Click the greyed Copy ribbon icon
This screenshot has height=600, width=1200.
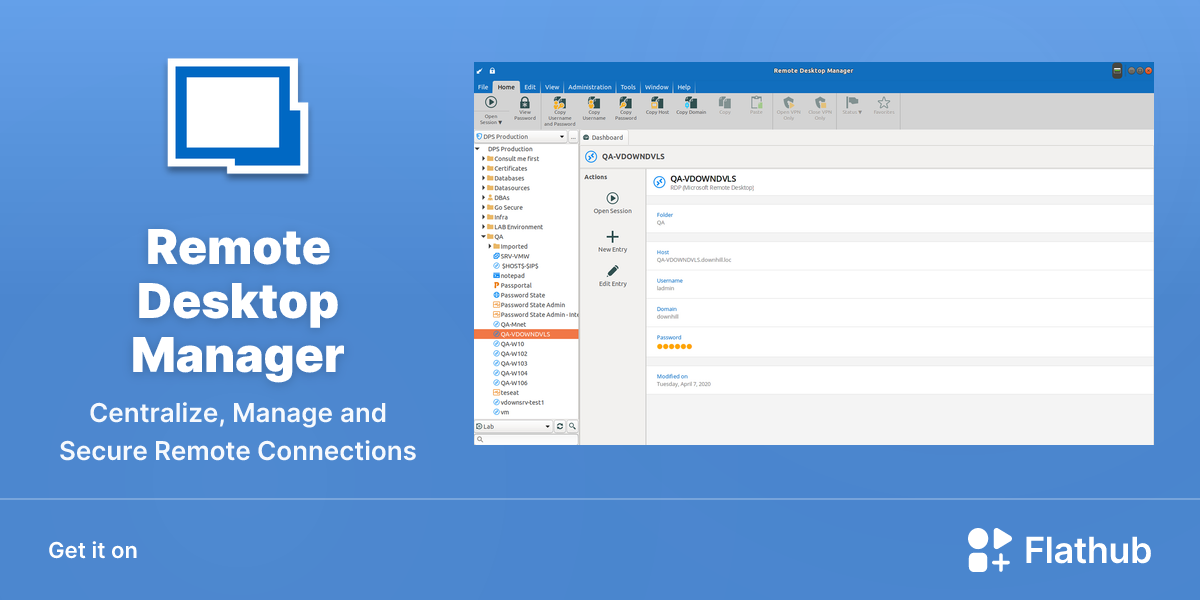[725, 102]
